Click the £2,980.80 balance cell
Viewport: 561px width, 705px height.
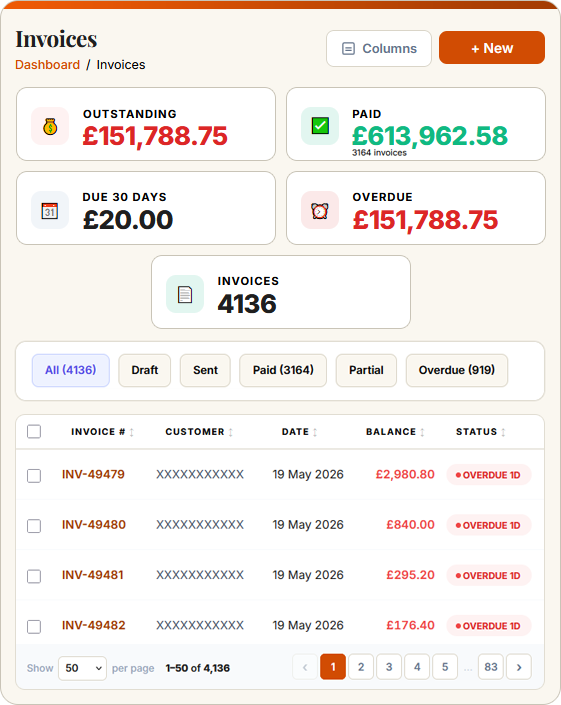pyautogui.click(x=405, y=474)
